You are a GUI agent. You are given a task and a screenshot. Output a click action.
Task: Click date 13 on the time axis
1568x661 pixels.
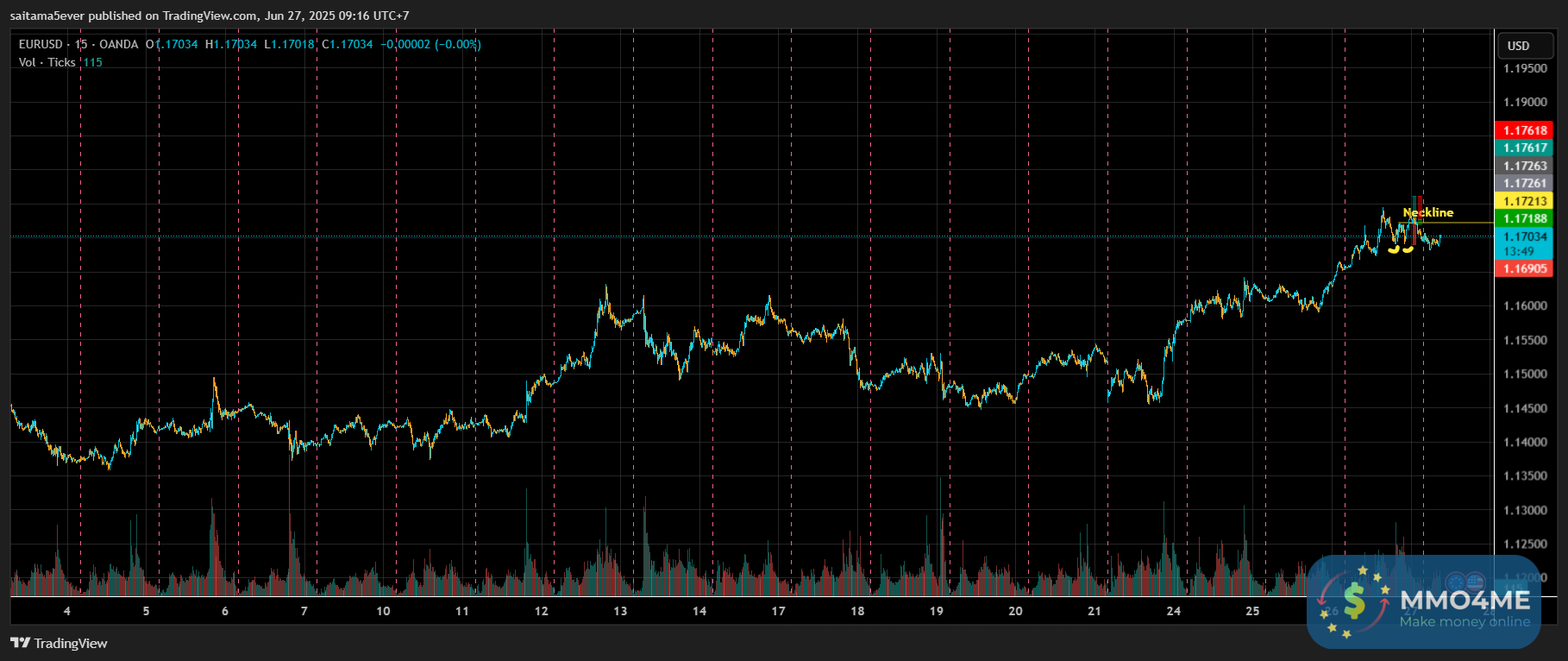(x=620, y=611)
